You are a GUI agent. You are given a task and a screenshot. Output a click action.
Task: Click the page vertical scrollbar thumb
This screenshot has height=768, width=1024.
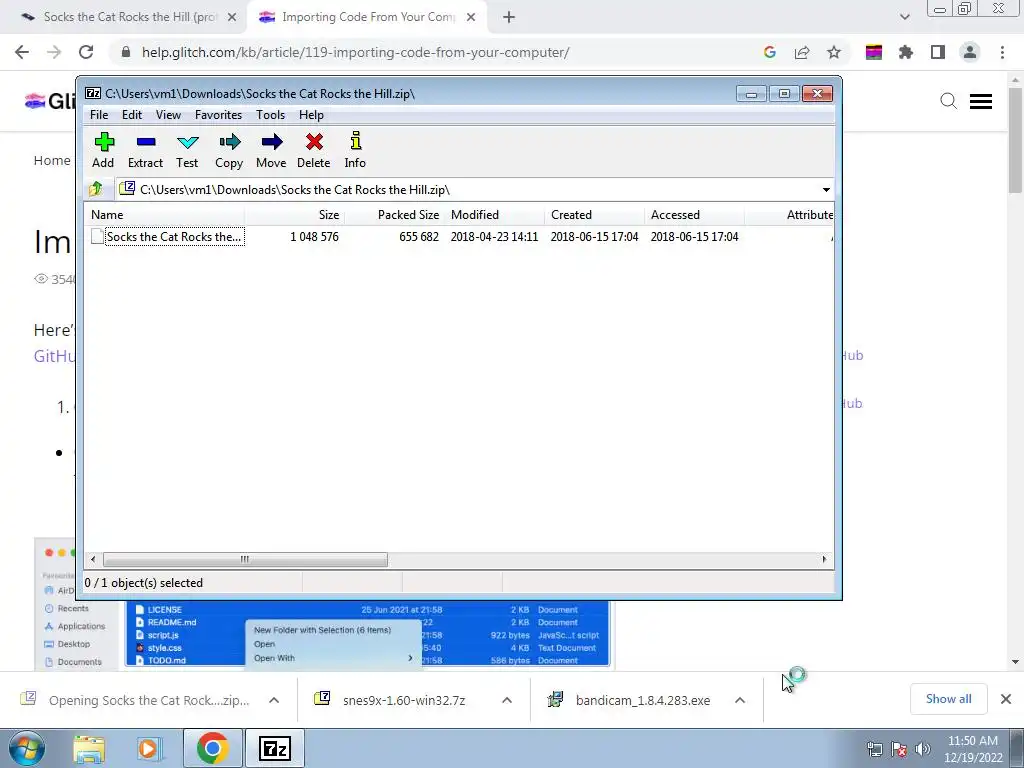[x=1015, y=140]
